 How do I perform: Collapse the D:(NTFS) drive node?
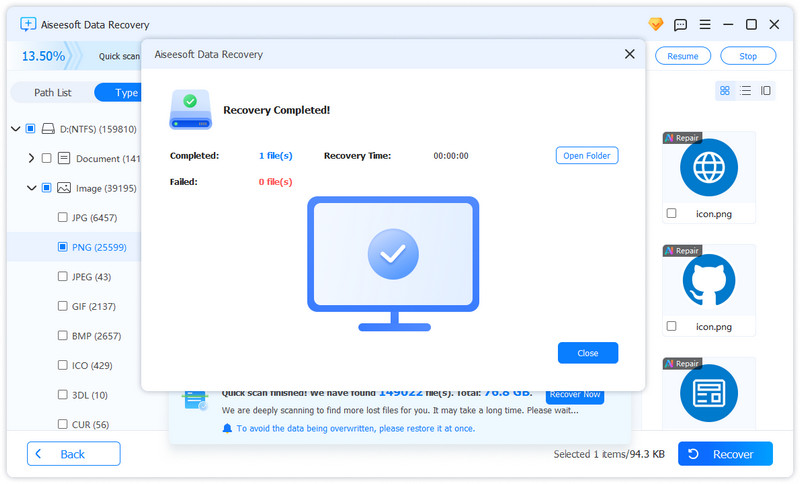pos(16,129)
